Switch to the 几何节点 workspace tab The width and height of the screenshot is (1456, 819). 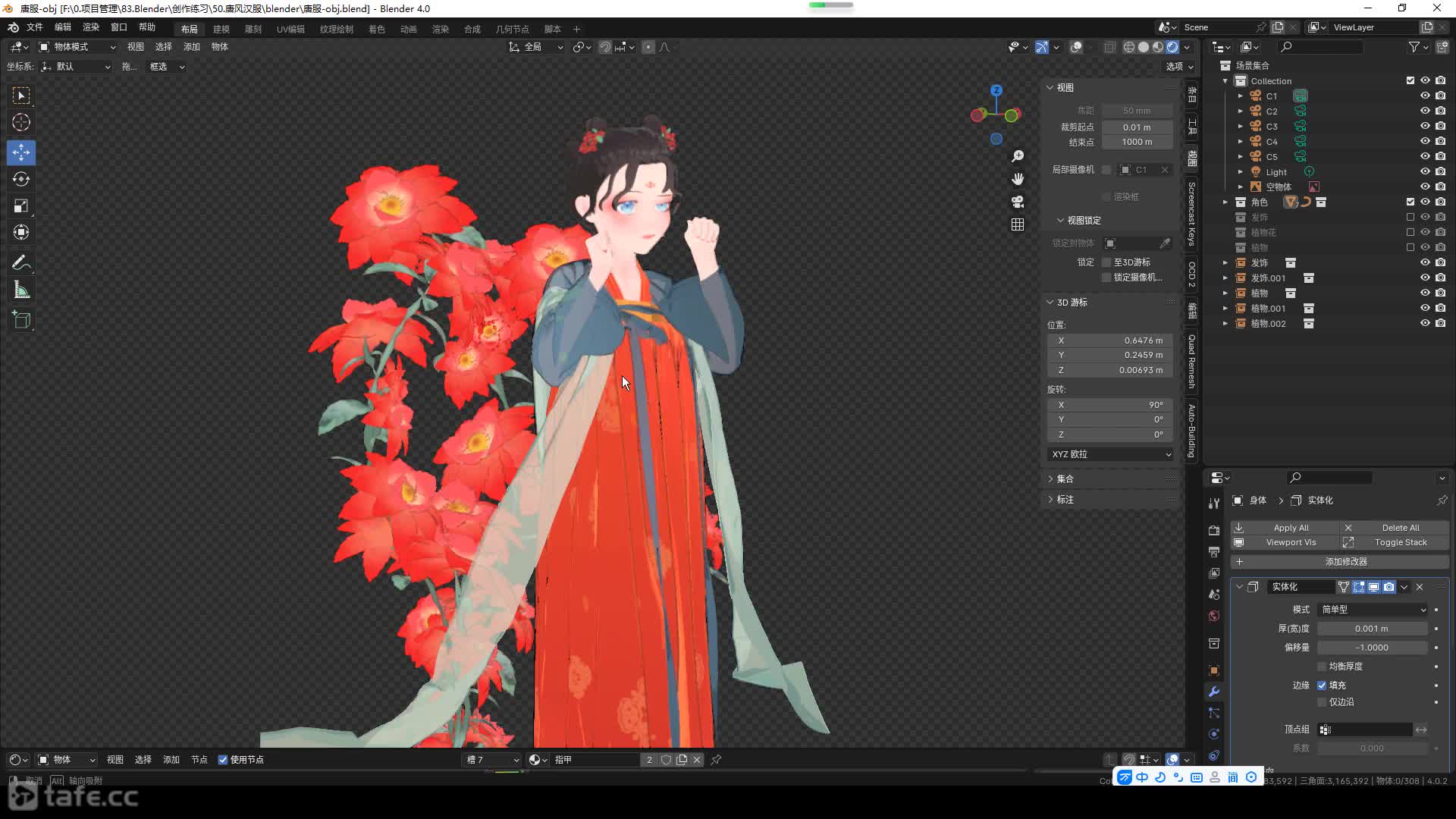(x=513, y=29)
